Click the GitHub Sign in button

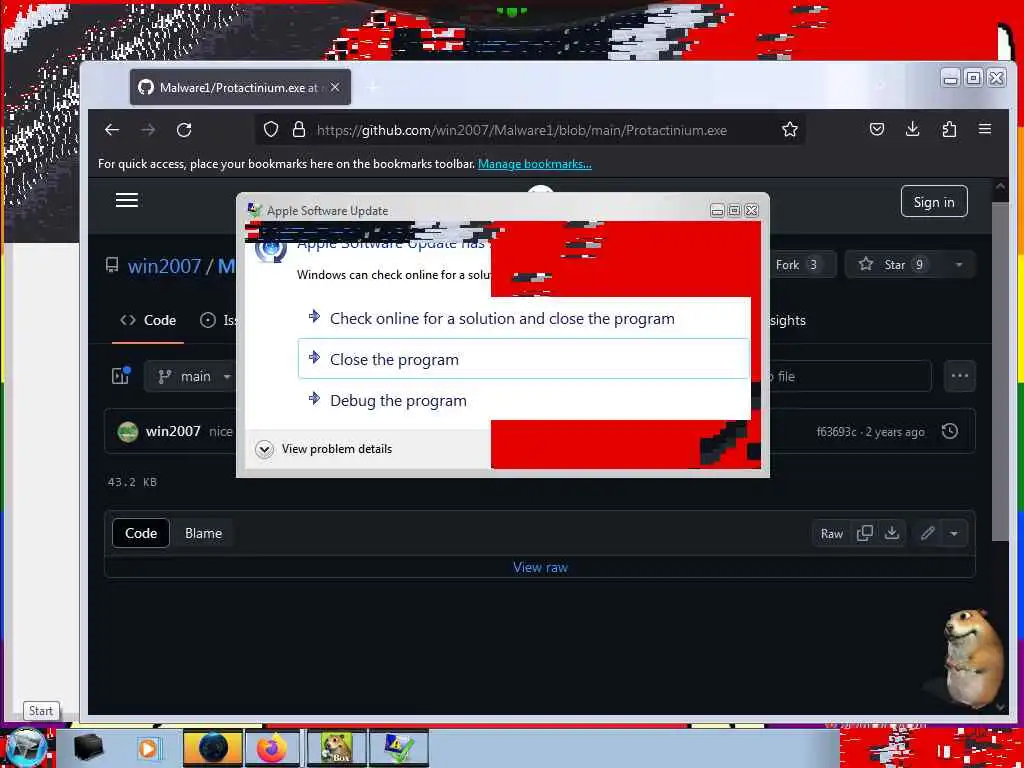[x=934, y=202]
